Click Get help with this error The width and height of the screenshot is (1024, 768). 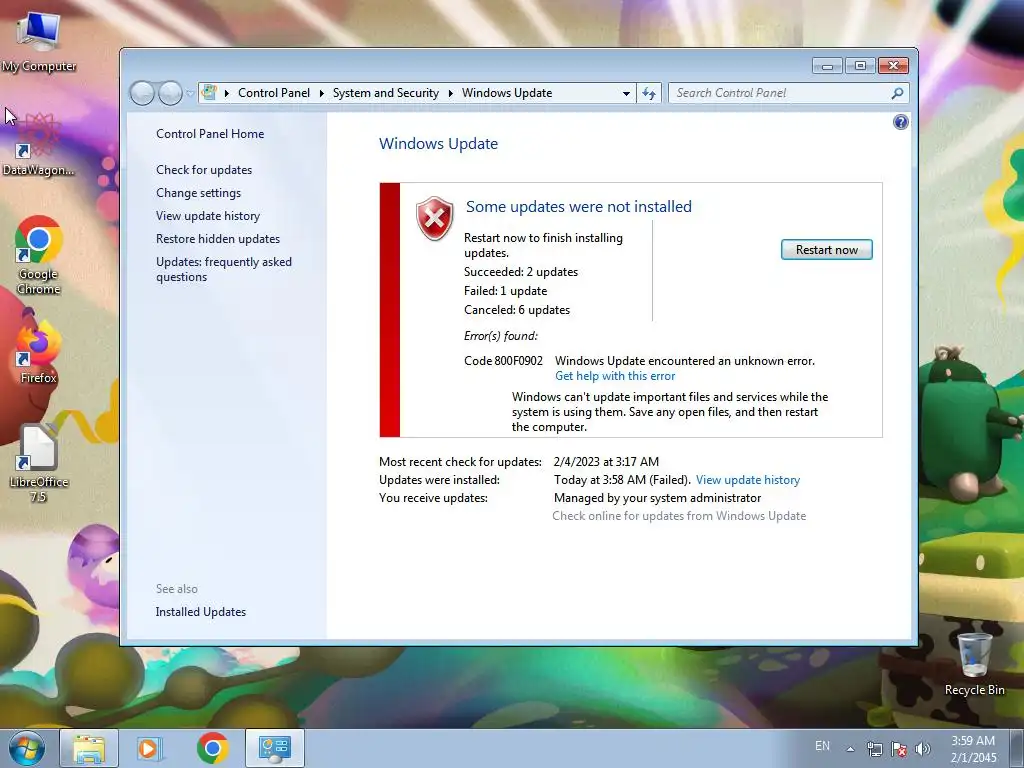click(x=615, y=376)
